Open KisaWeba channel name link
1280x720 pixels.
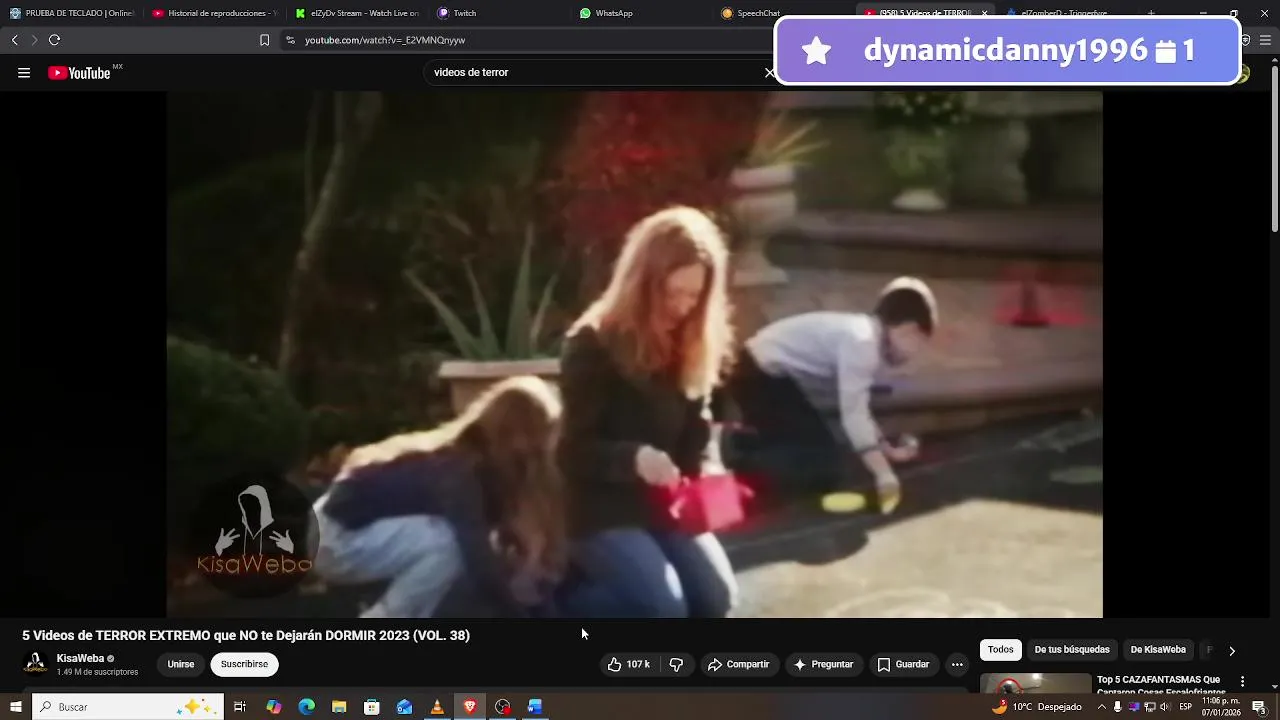point(80,659)
